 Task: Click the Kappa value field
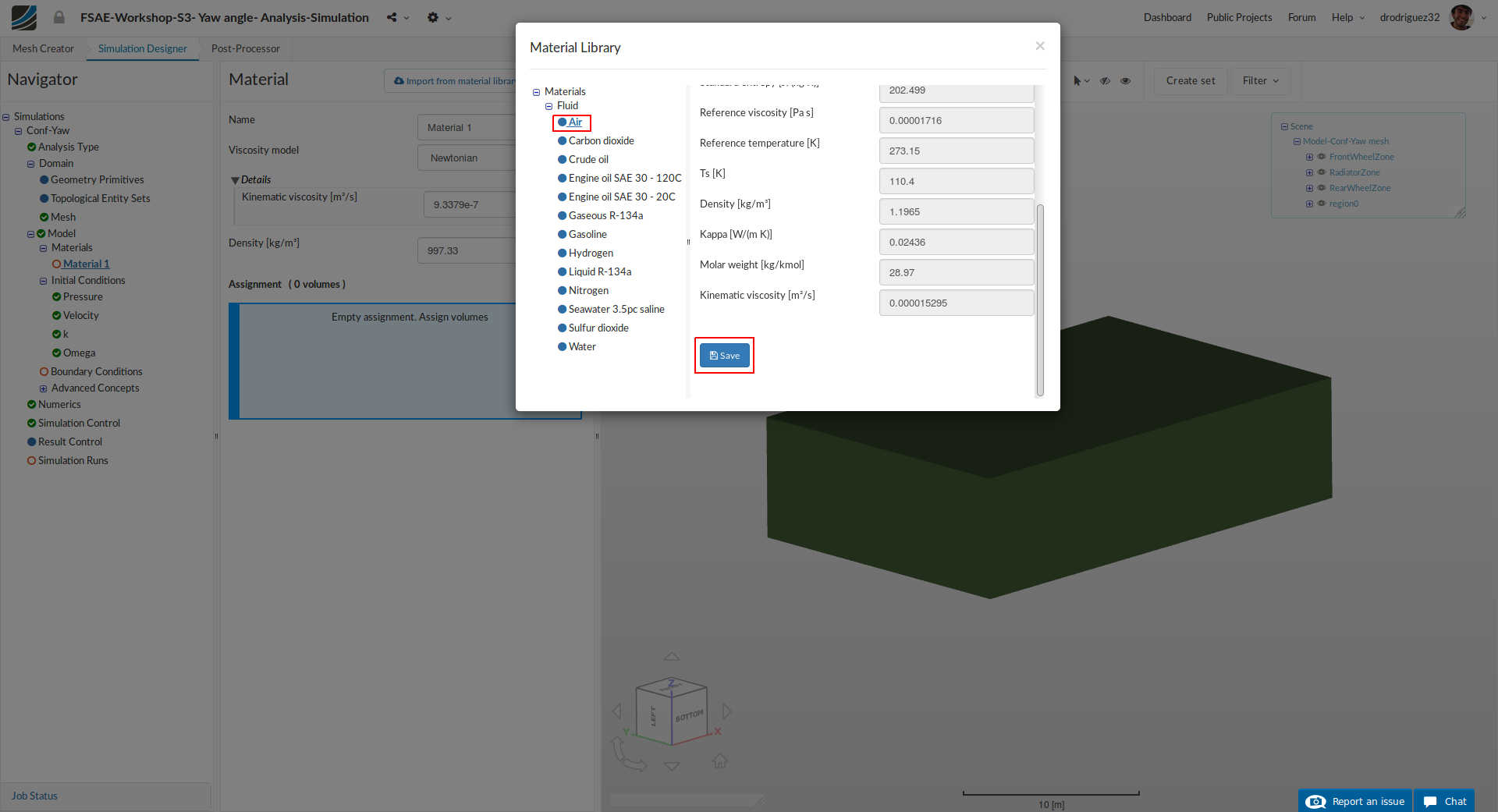click(x=957, y=243)
